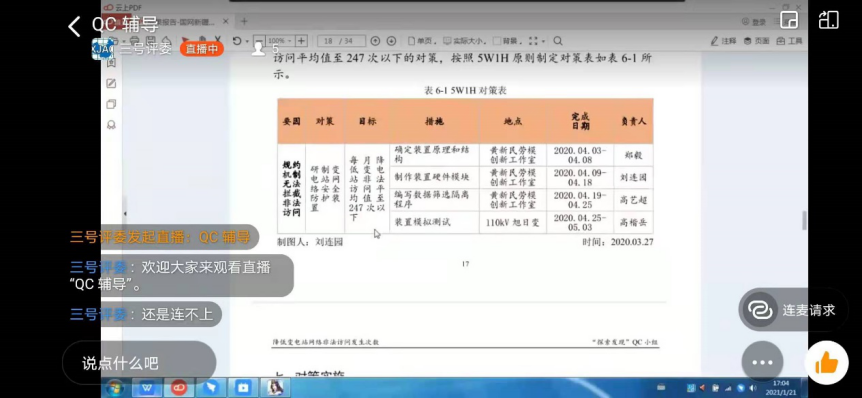Tap the screen rotation icon
Viewport: 862px width, 398px height.
(x=828, y=20)
